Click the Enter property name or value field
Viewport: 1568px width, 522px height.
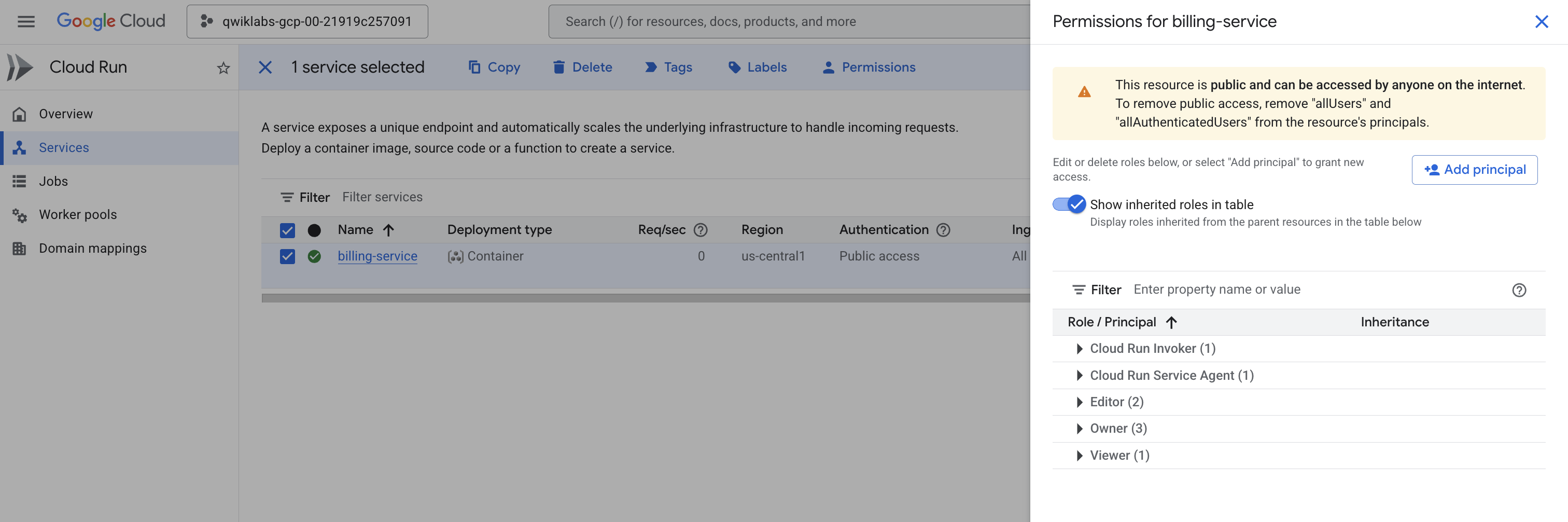[1217, 290]
